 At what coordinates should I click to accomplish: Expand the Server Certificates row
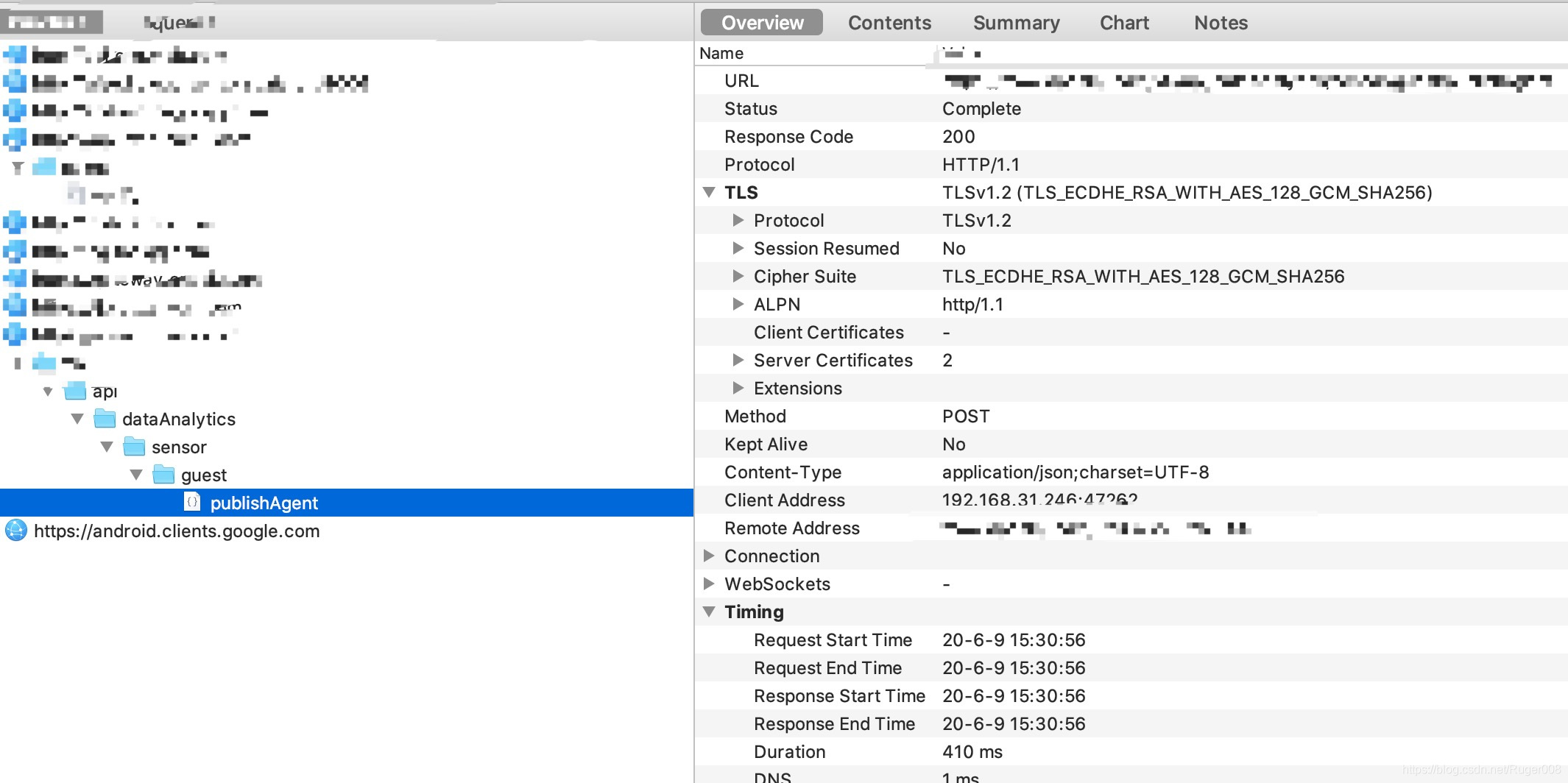pos(738,360)
